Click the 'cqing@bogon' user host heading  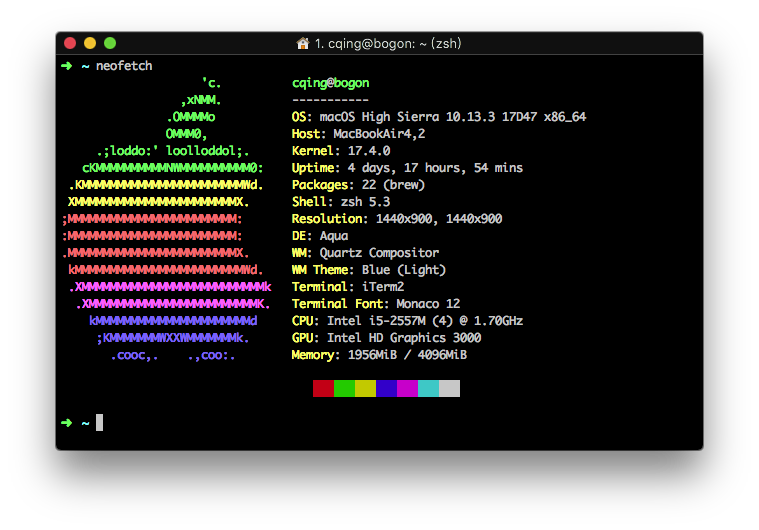[x=331, y=83]
